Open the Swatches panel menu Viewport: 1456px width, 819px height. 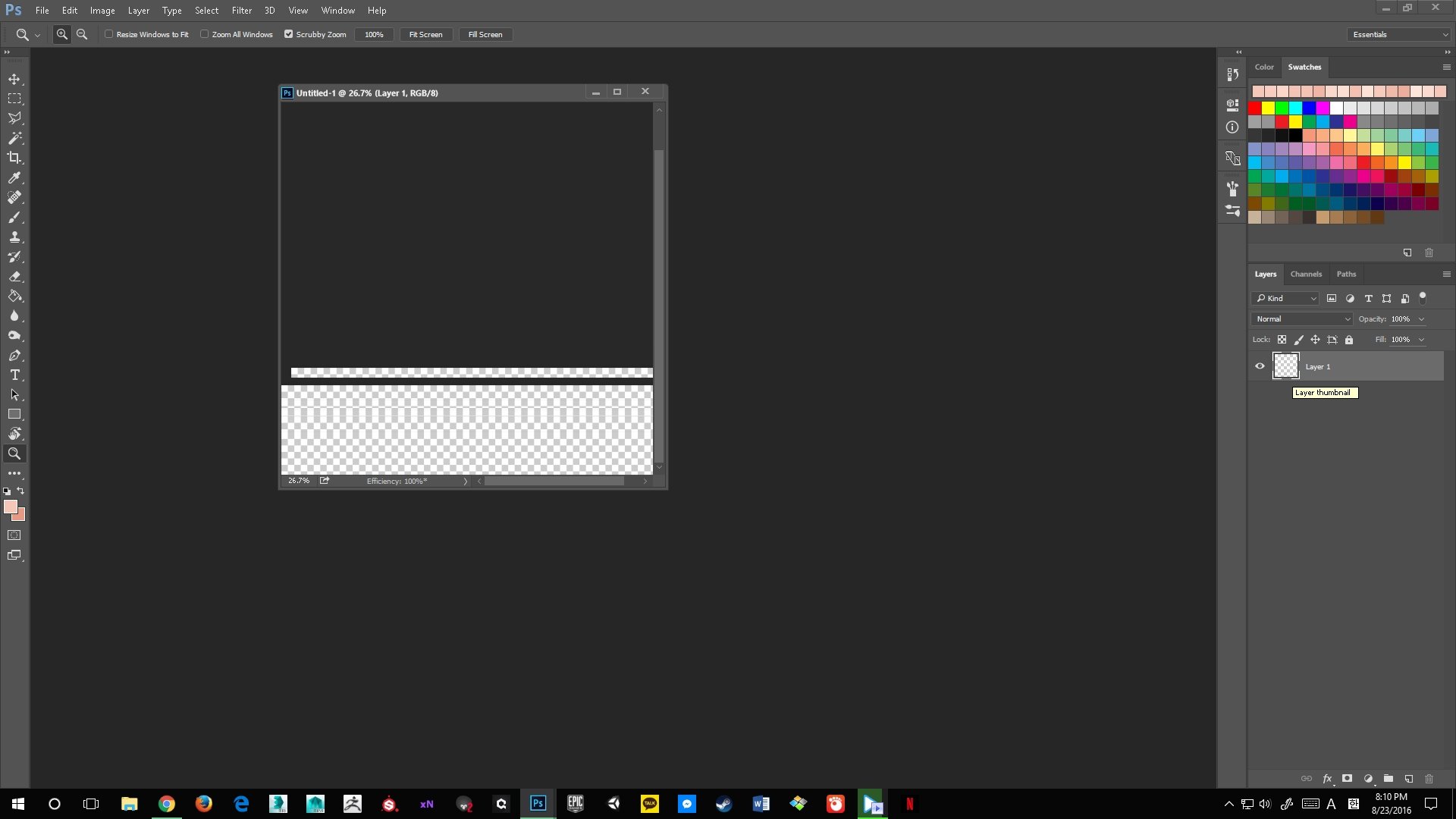point(1446,67)
